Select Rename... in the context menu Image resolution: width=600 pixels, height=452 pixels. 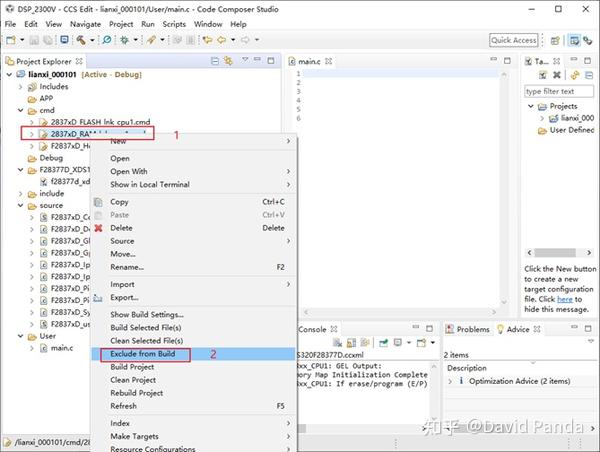(126, 267)
